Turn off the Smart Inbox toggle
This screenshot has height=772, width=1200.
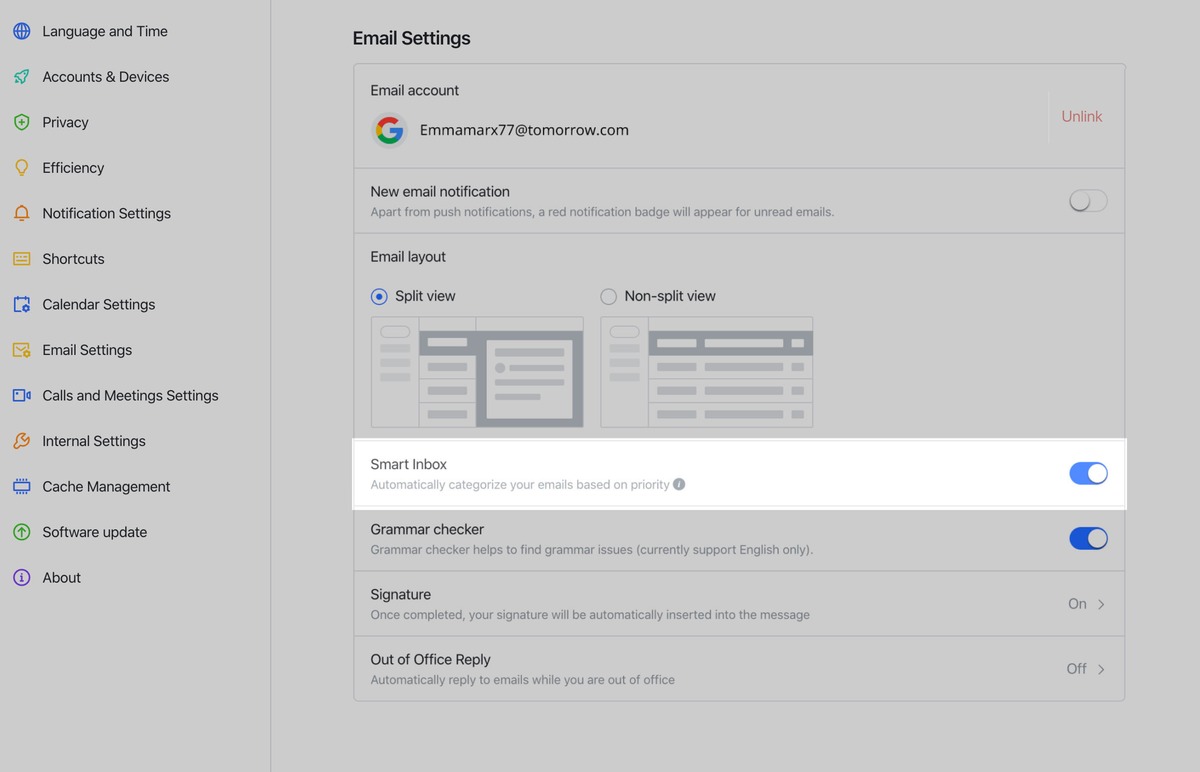click(x=1088, y=474)
